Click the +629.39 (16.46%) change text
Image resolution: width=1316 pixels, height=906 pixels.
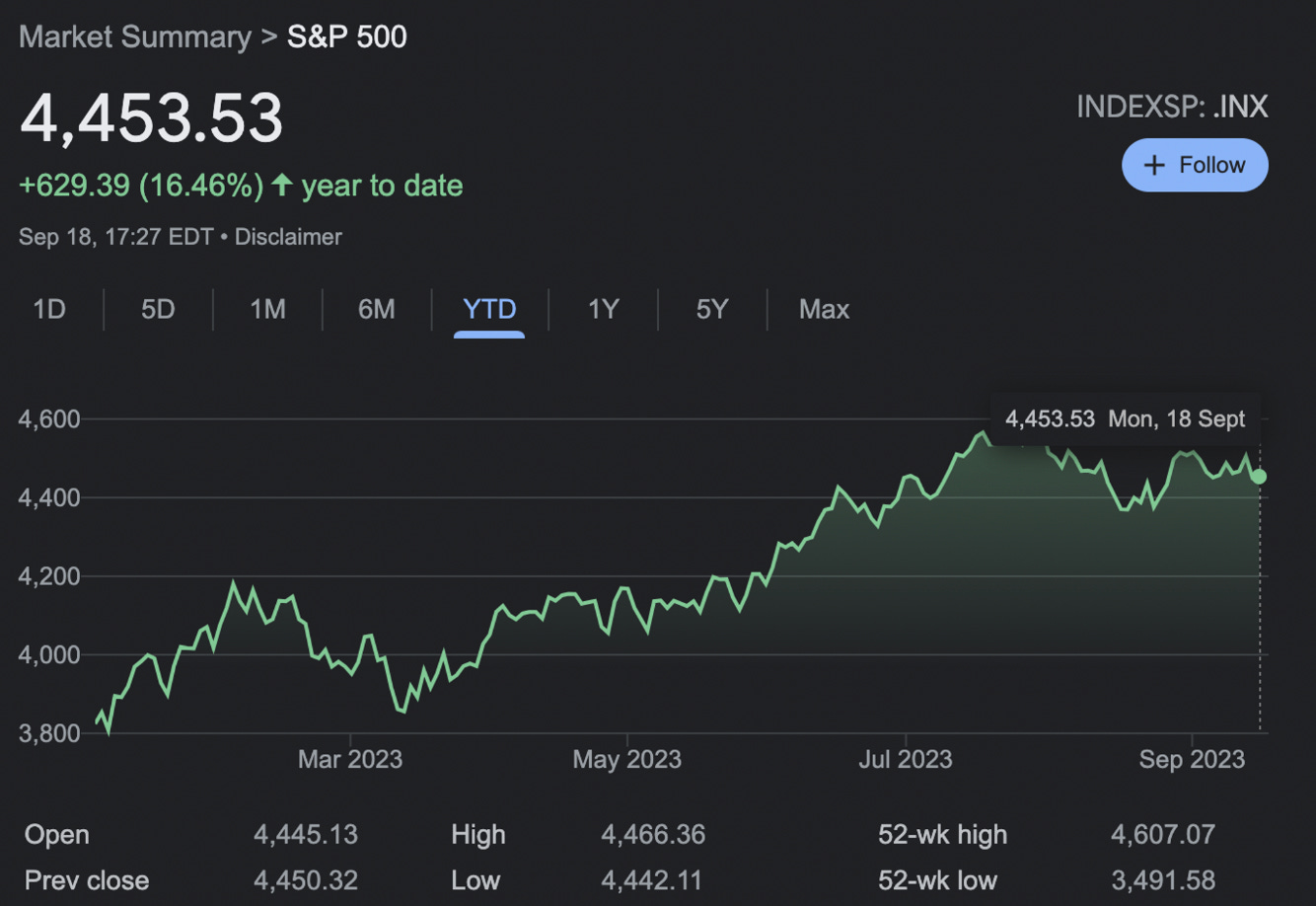coord(141,186)
